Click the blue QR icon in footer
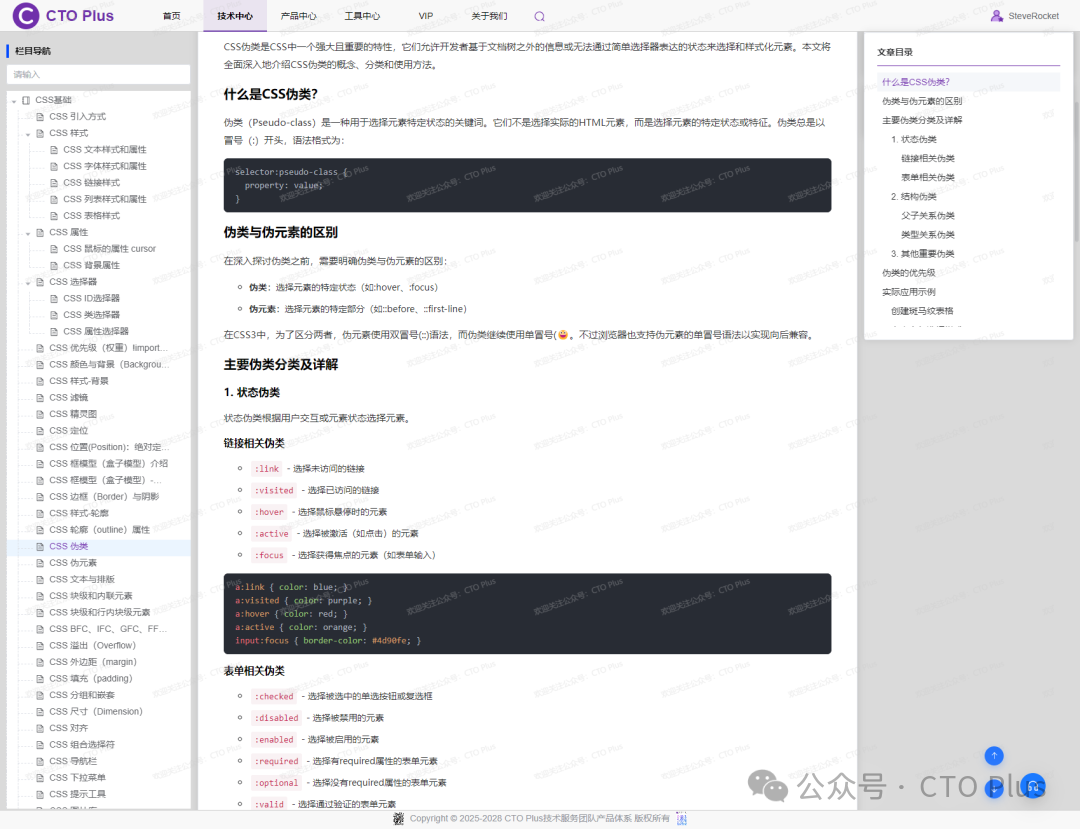The width and height of the screenshot is (1080, 829). (681, 819)
